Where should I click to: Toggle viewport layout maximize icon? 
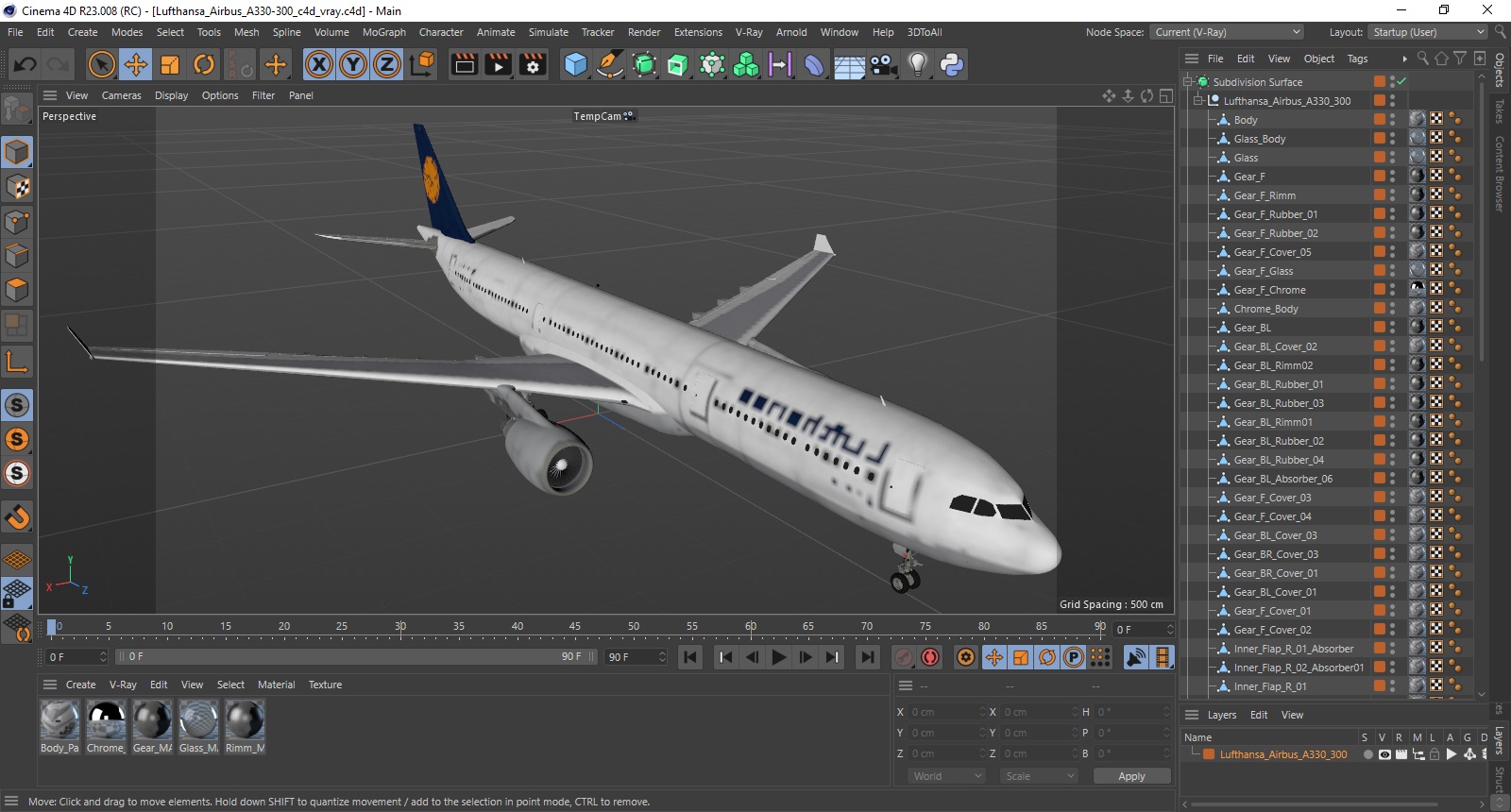point(1166,95)
